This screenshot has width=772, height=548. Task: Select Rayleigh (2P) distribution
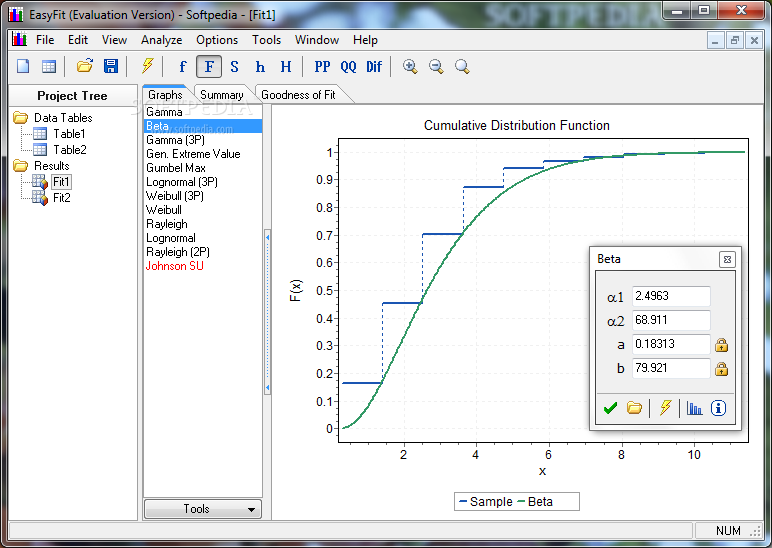203,252
